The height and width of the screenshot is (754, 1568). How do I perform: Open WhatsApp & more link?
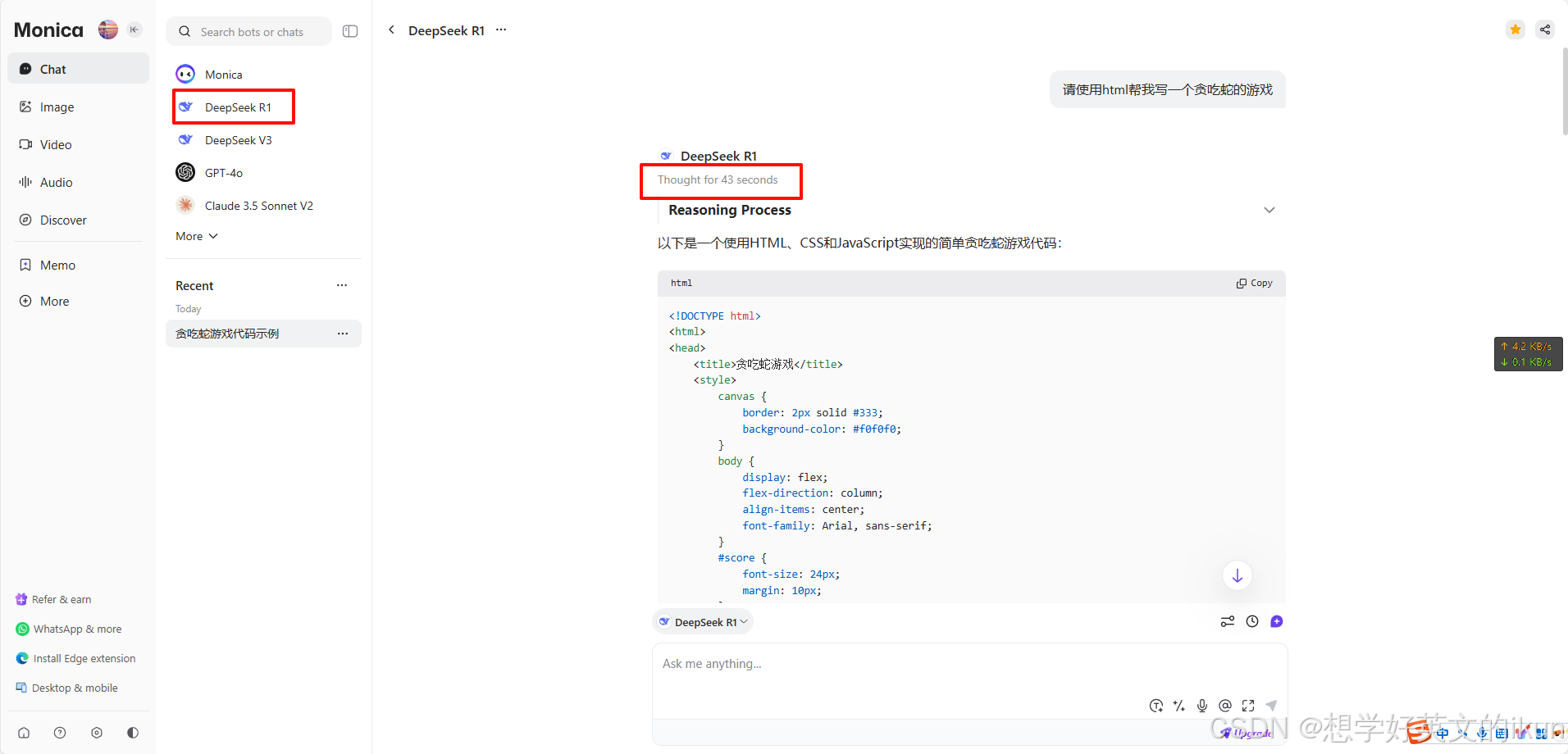pos(69,629)
